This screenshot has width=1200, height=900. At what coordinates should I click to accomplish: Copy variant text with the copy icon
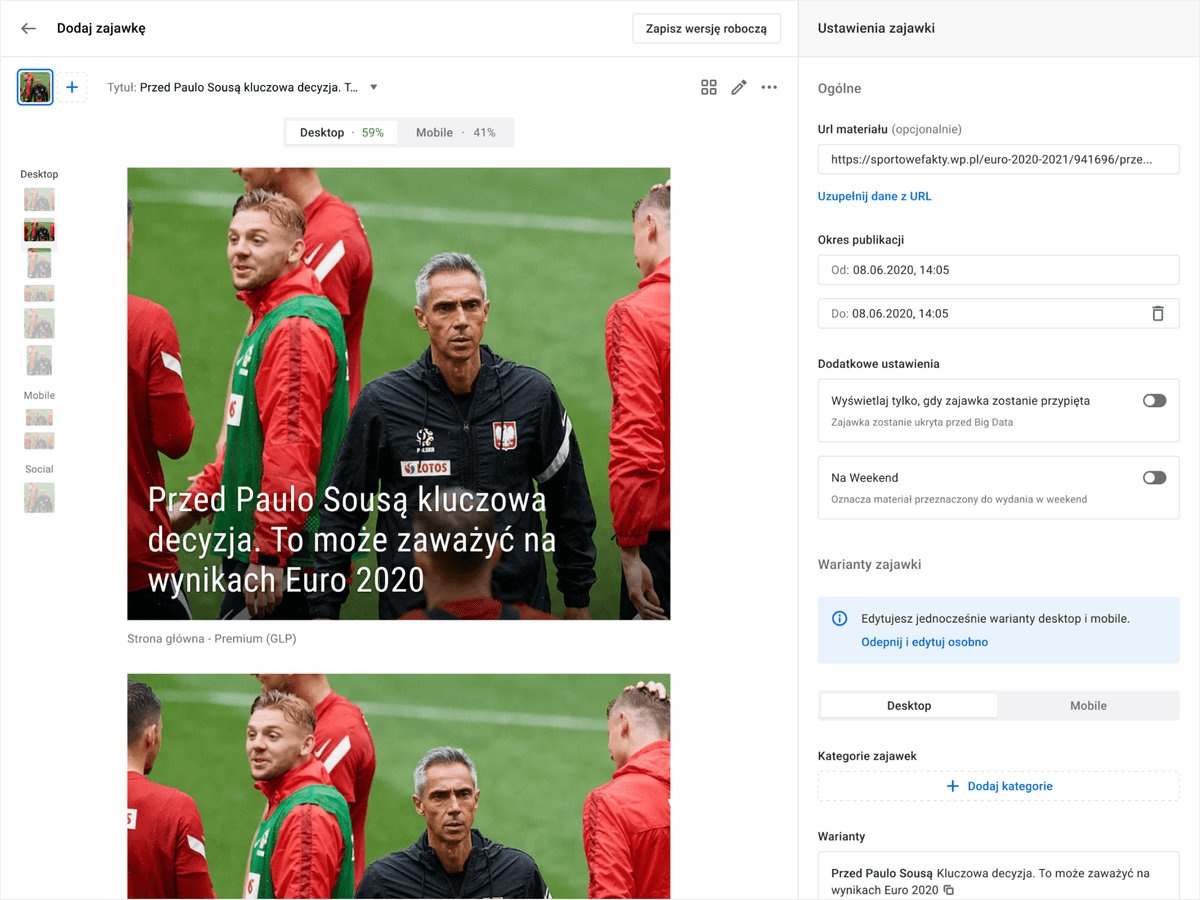tap(949, 890)
